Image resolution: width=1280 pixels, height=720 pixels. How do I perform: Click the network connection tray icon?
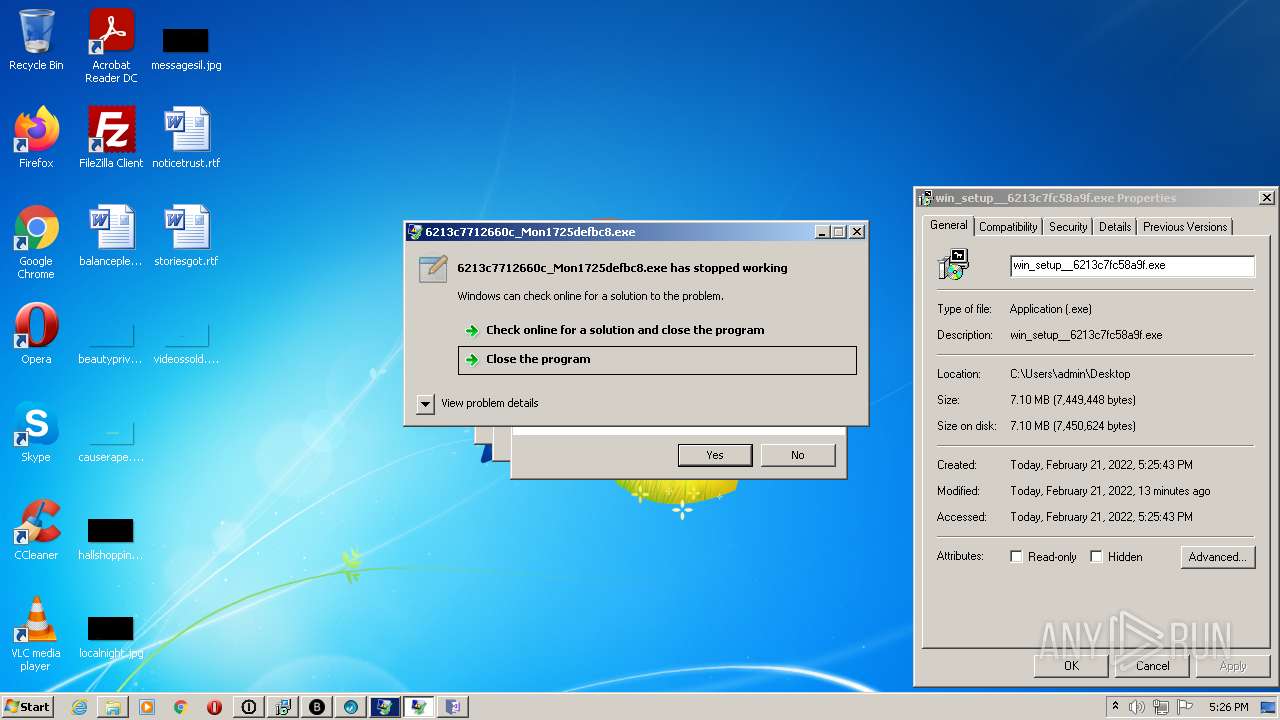(x=1161, y=707)
